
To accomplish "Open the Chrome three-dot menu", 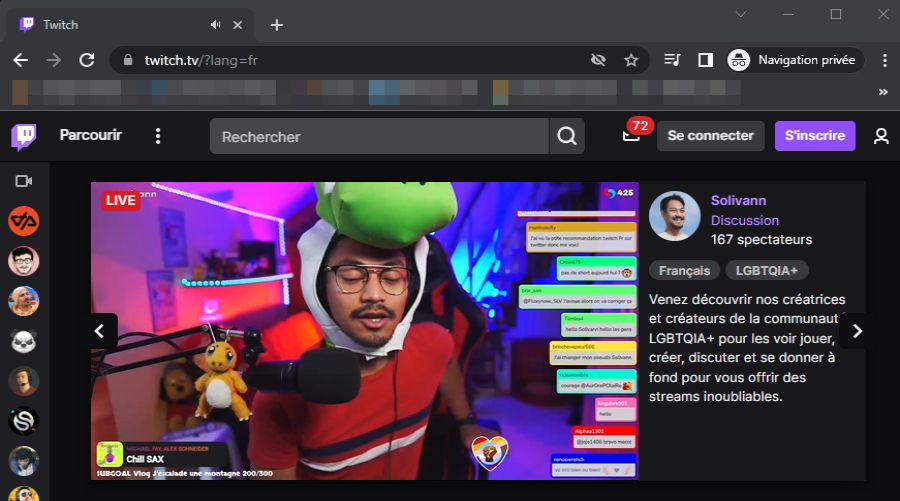I will coord(885,60).
